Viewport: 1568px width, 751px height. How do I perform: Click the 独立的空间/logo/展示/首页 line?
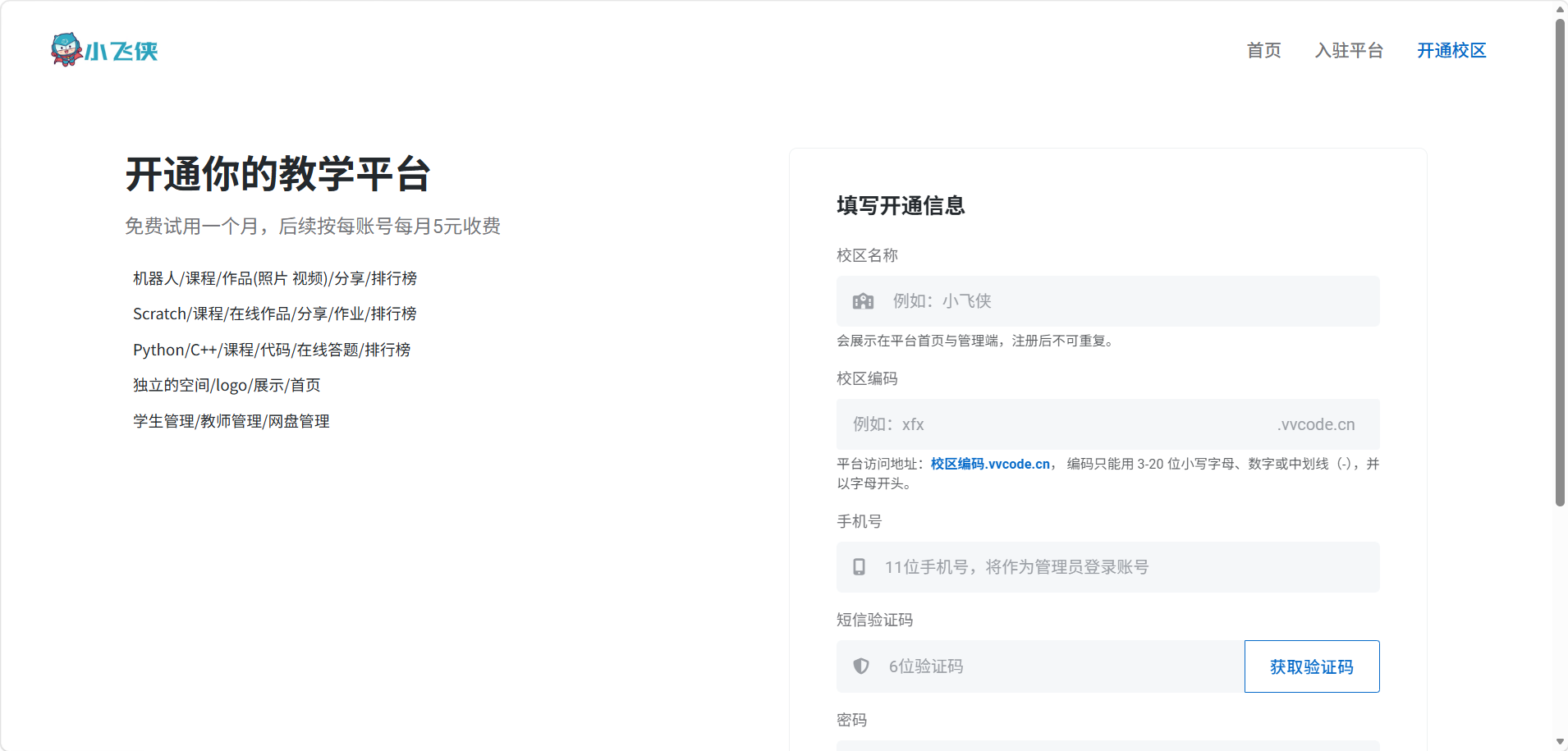pyautogui.click(x=227, y=385)
